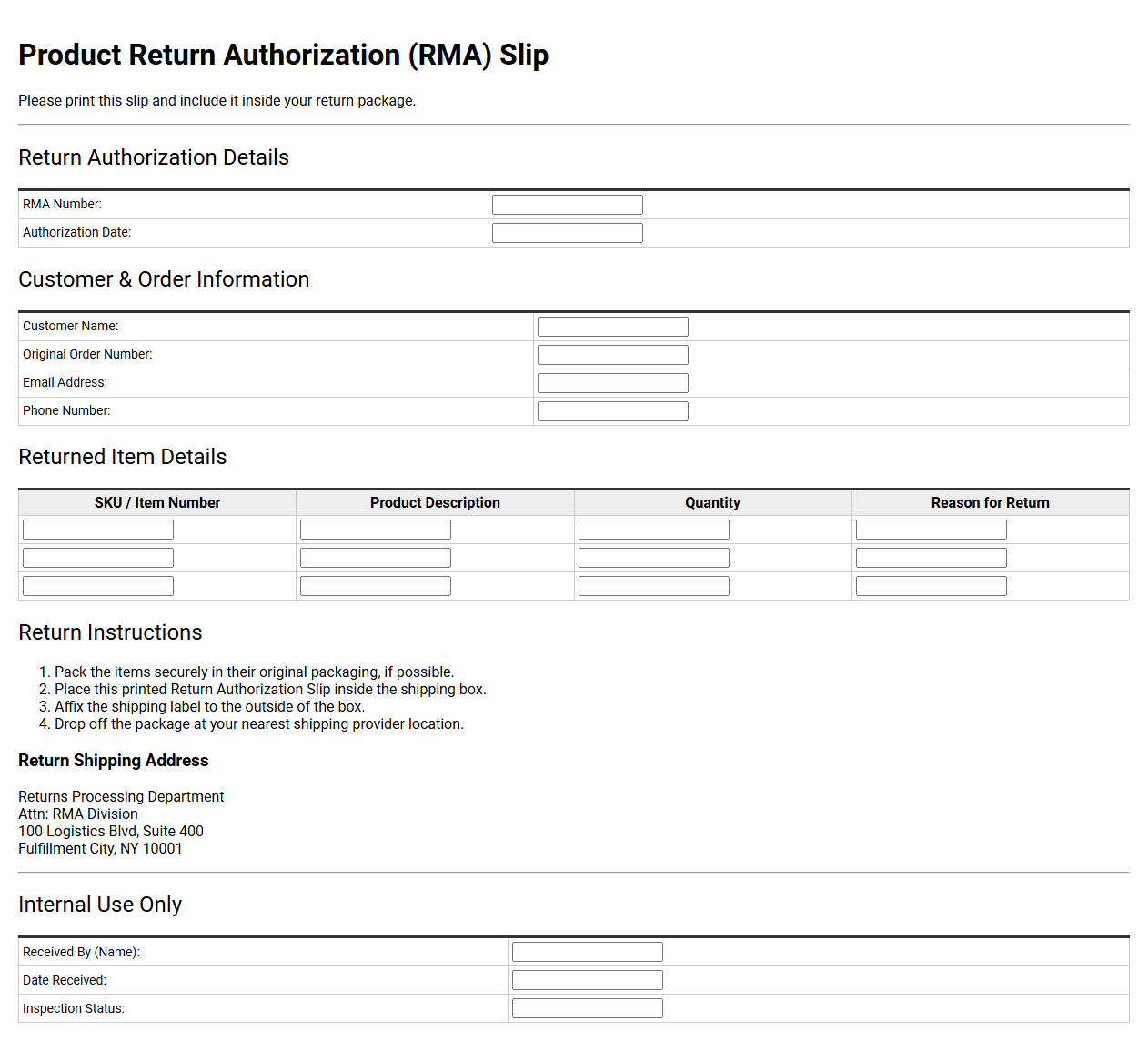Image resolution: width=1148 pixels, height=1041 pixels.
Task: Click the 'Returns Processing Department' address line
Action: point(121,797)
